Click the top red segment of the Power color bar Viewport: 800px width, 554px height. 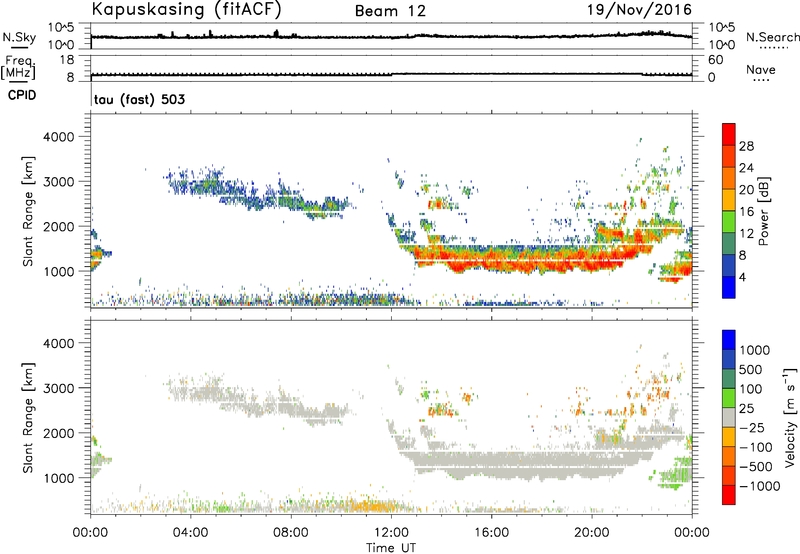coord(729,134)
